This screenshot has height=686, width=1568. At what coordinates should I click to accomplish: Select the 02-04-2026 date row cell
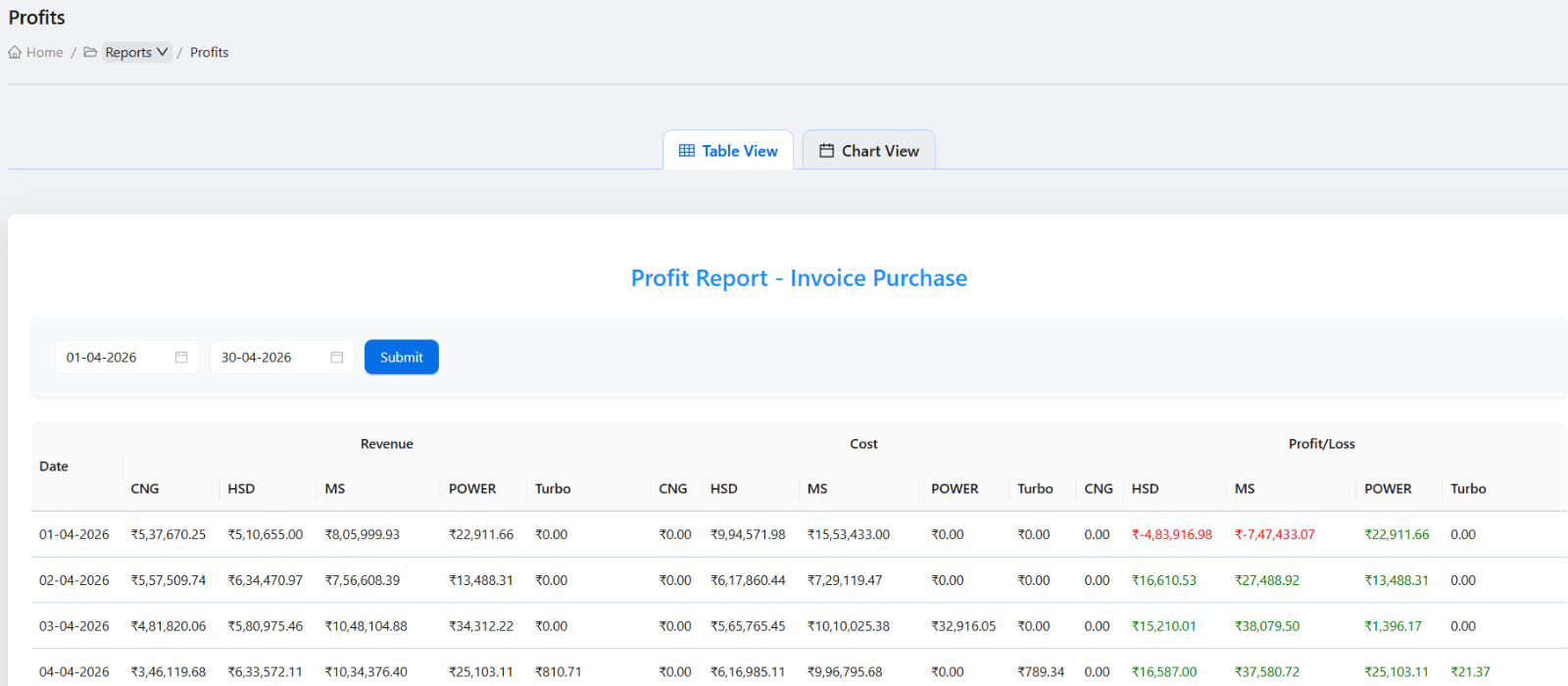click(74, 580)
